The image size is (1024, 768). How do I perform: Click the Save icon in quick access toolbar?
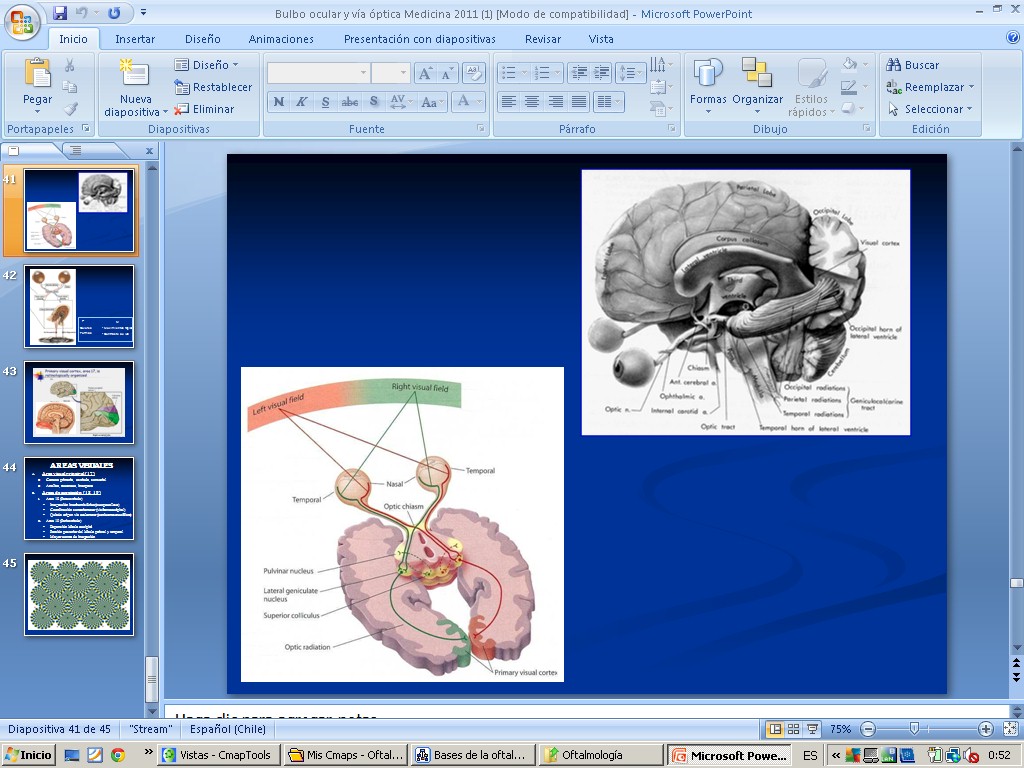60,13
